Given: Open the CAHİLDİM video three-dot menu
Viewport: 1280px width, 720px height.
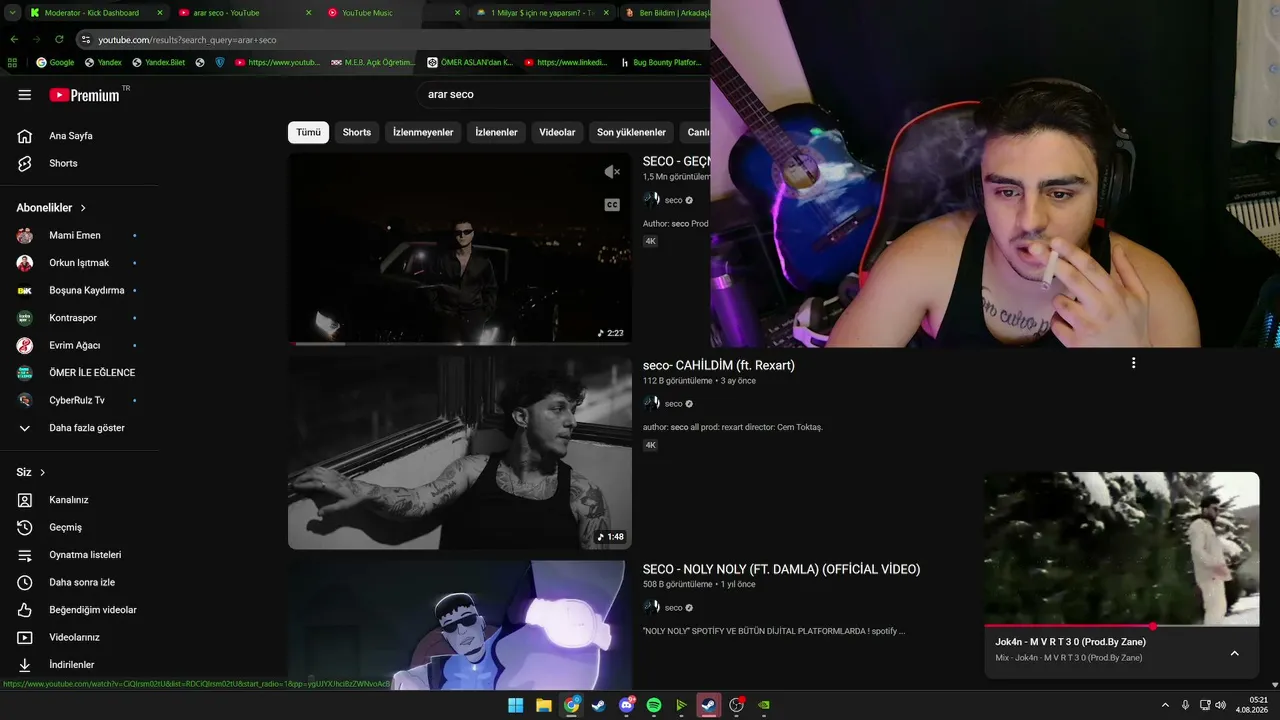Looking at the screenshot, I should (x=1133, y=363).
